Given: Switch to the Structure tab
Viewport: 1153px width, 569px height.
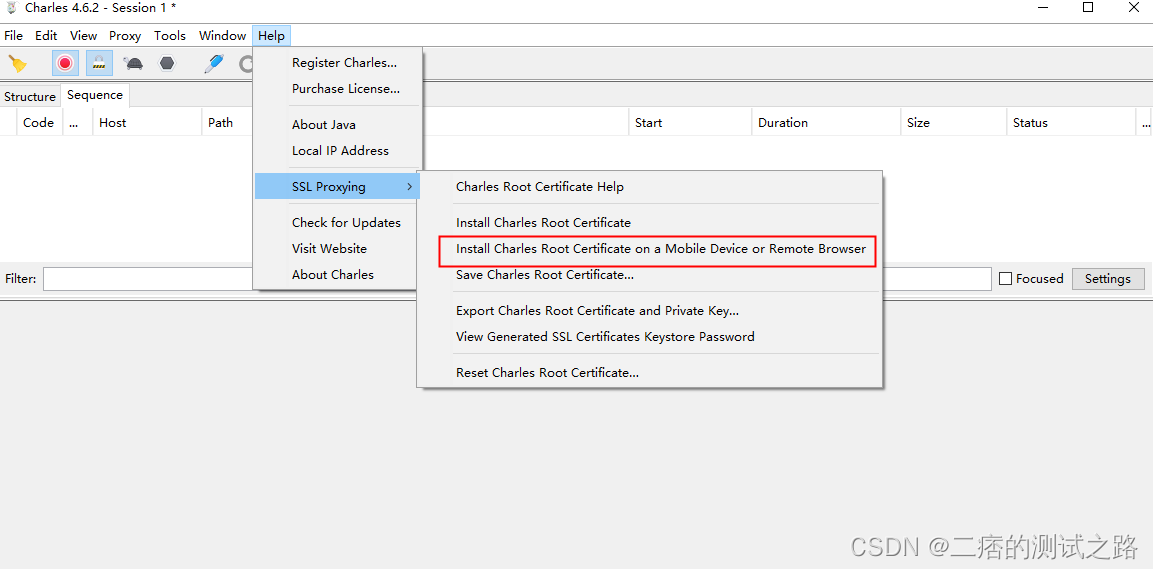Looking at the screenshot, I should pyautogui.click(x=29, y=96).
